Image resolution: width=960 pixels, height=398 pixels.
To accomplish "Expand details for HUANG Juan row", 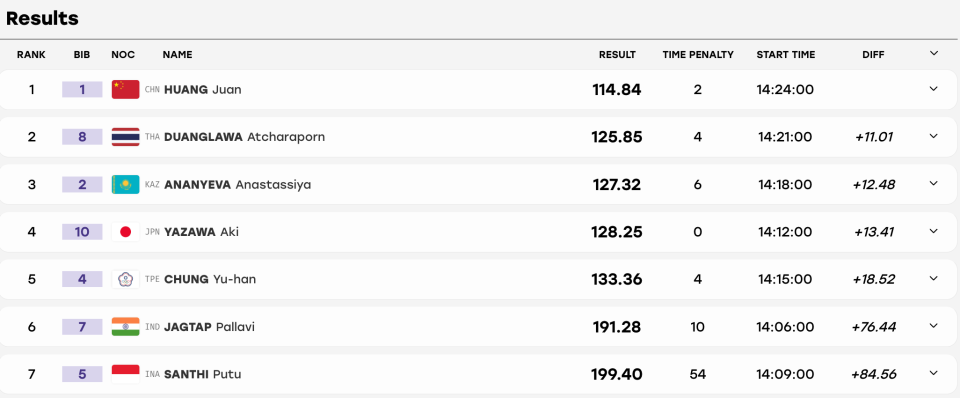I will [934, 89].
